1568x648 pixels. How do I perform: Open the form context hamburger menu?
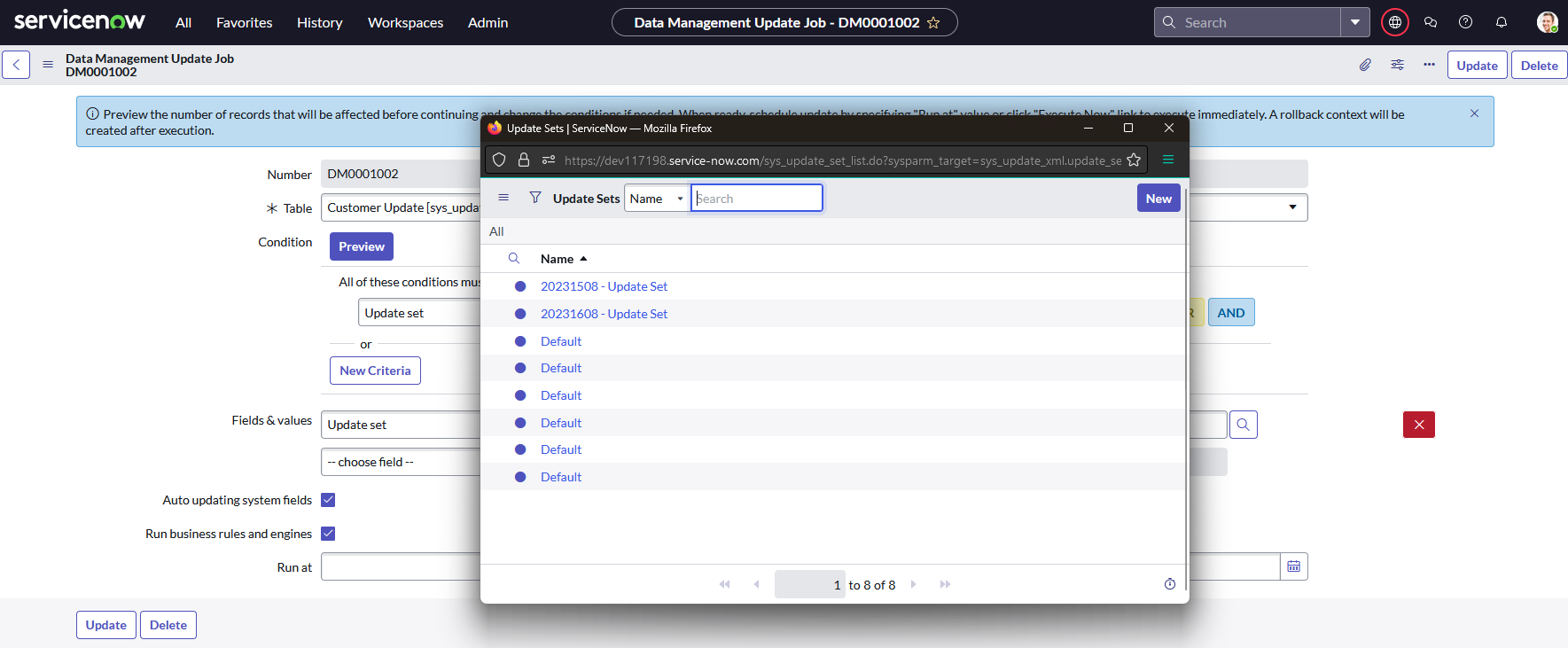click(x=48, y=65)
